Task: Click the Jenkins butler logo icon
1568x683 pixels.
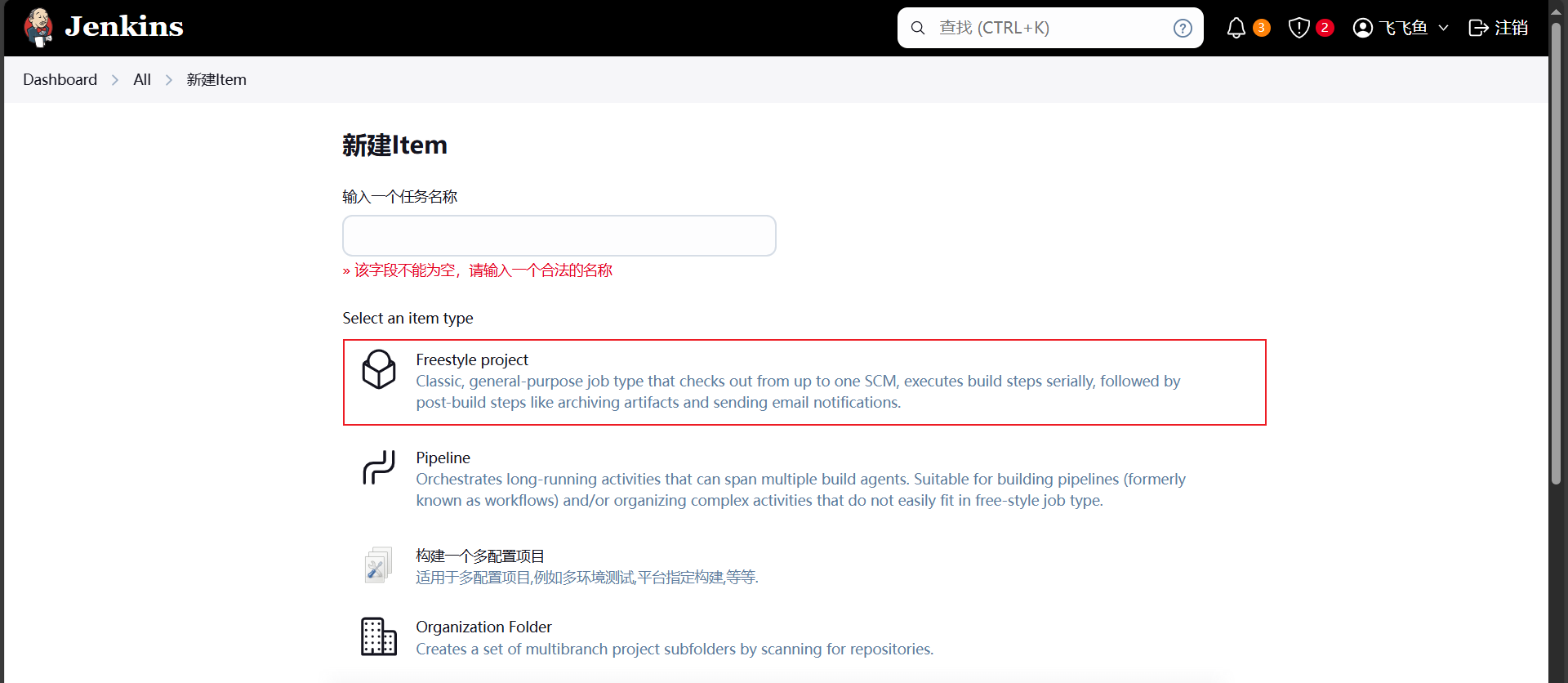Action: pos(38,28)
